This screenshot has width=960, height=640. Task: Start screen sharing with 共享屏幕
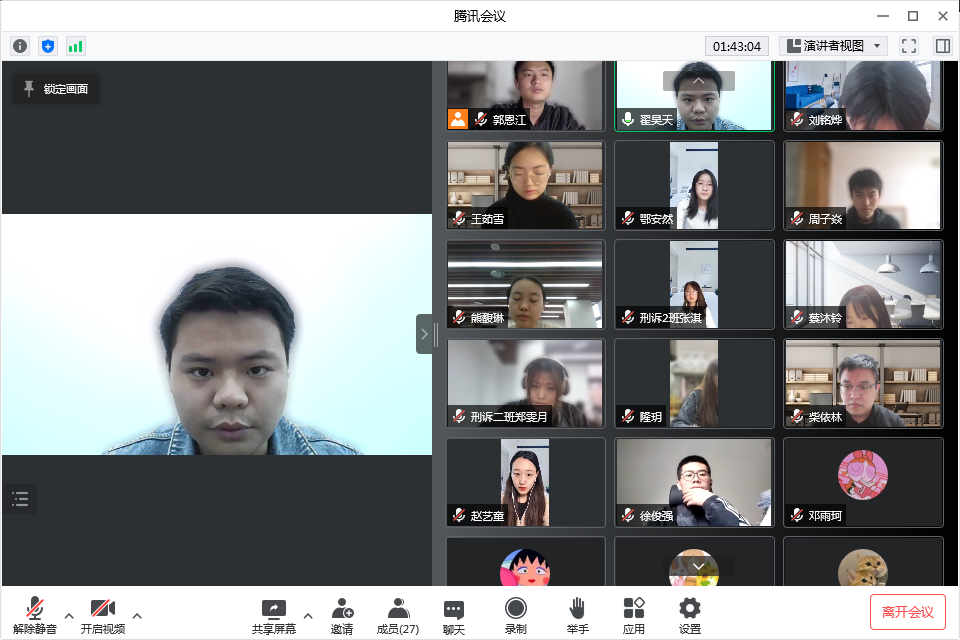(x=274, y=616)
